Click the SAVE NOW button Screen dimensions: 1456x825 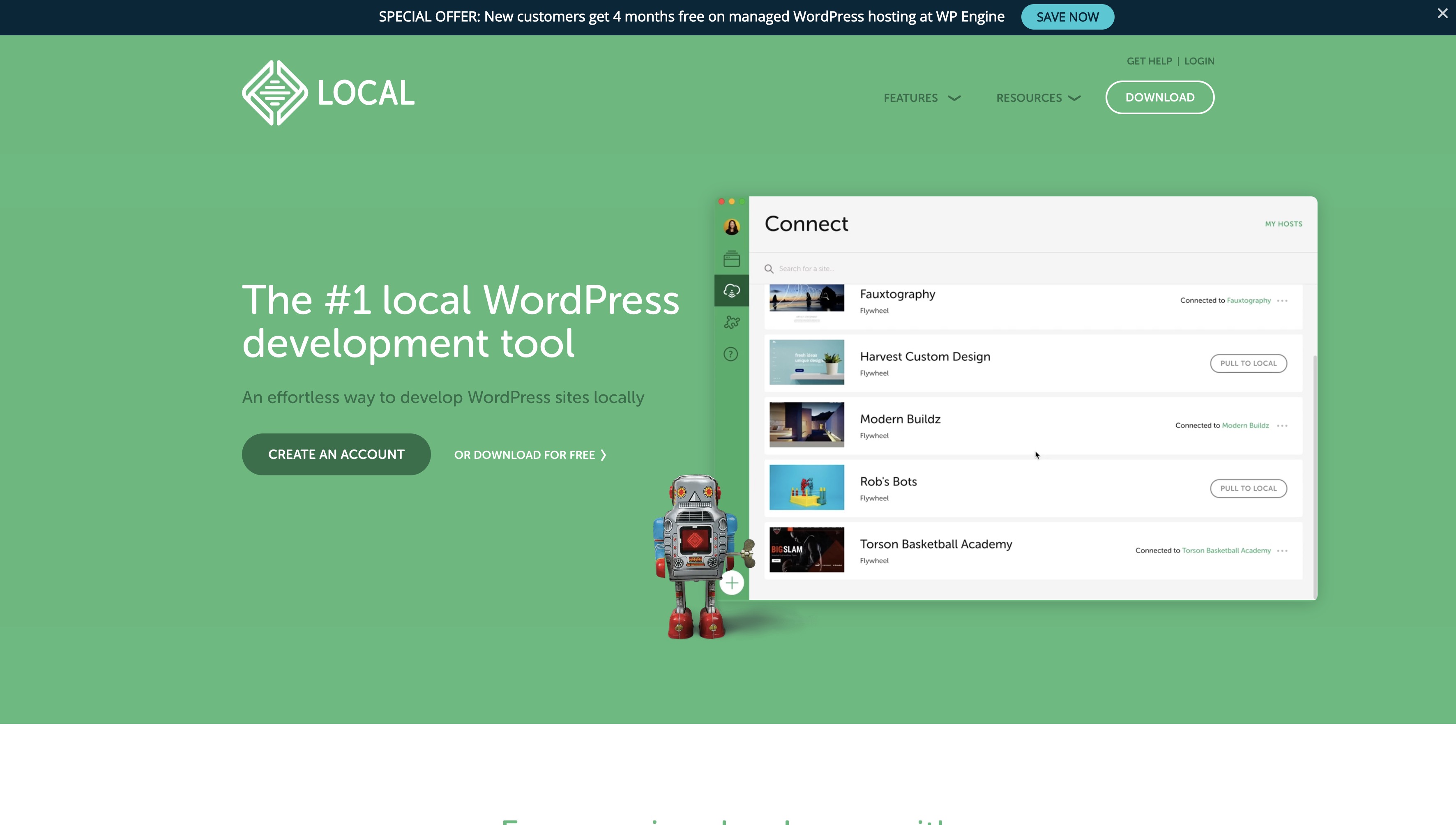1067,17
